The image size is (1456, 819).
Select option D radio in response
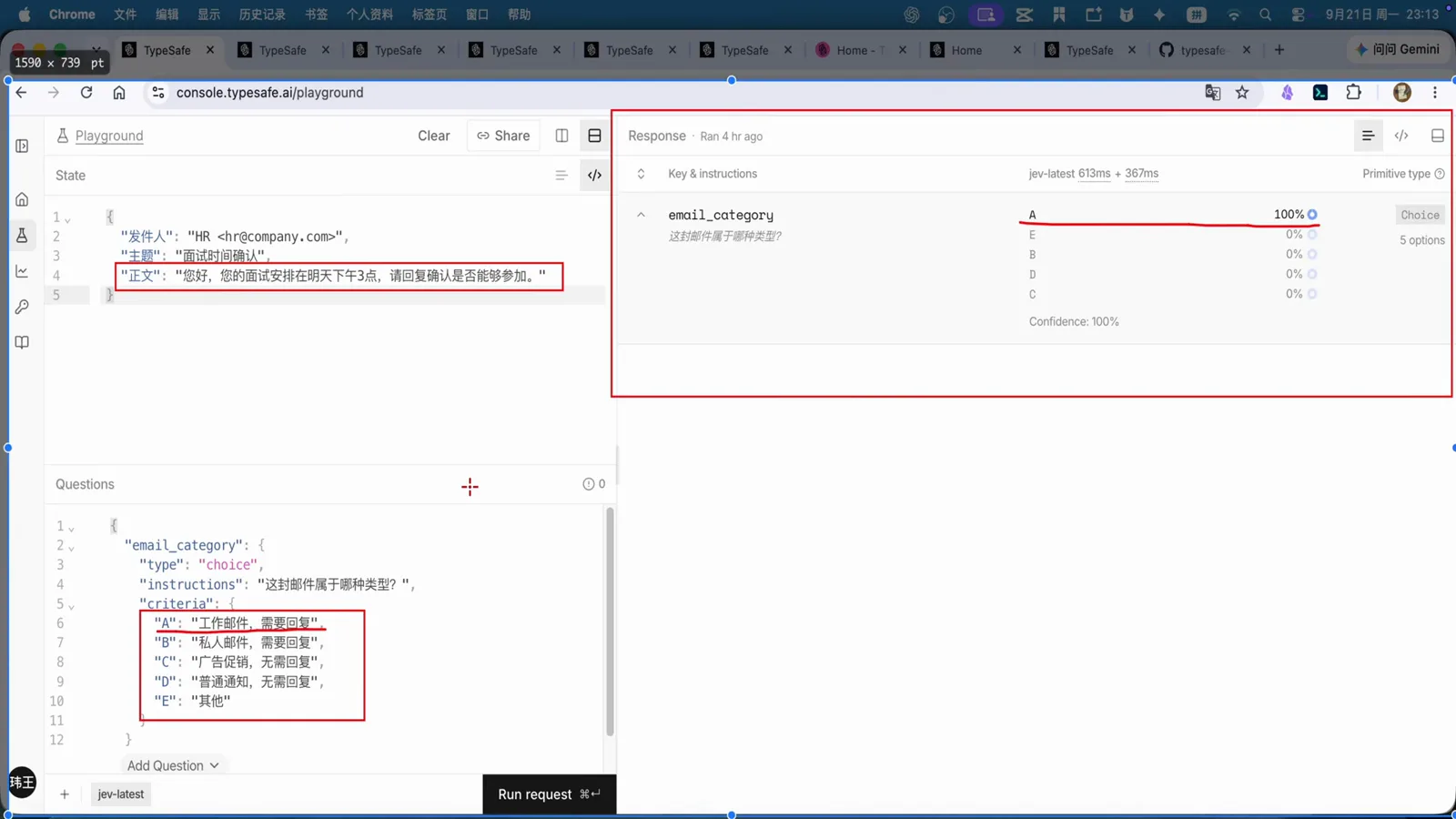click(1312, 274)
